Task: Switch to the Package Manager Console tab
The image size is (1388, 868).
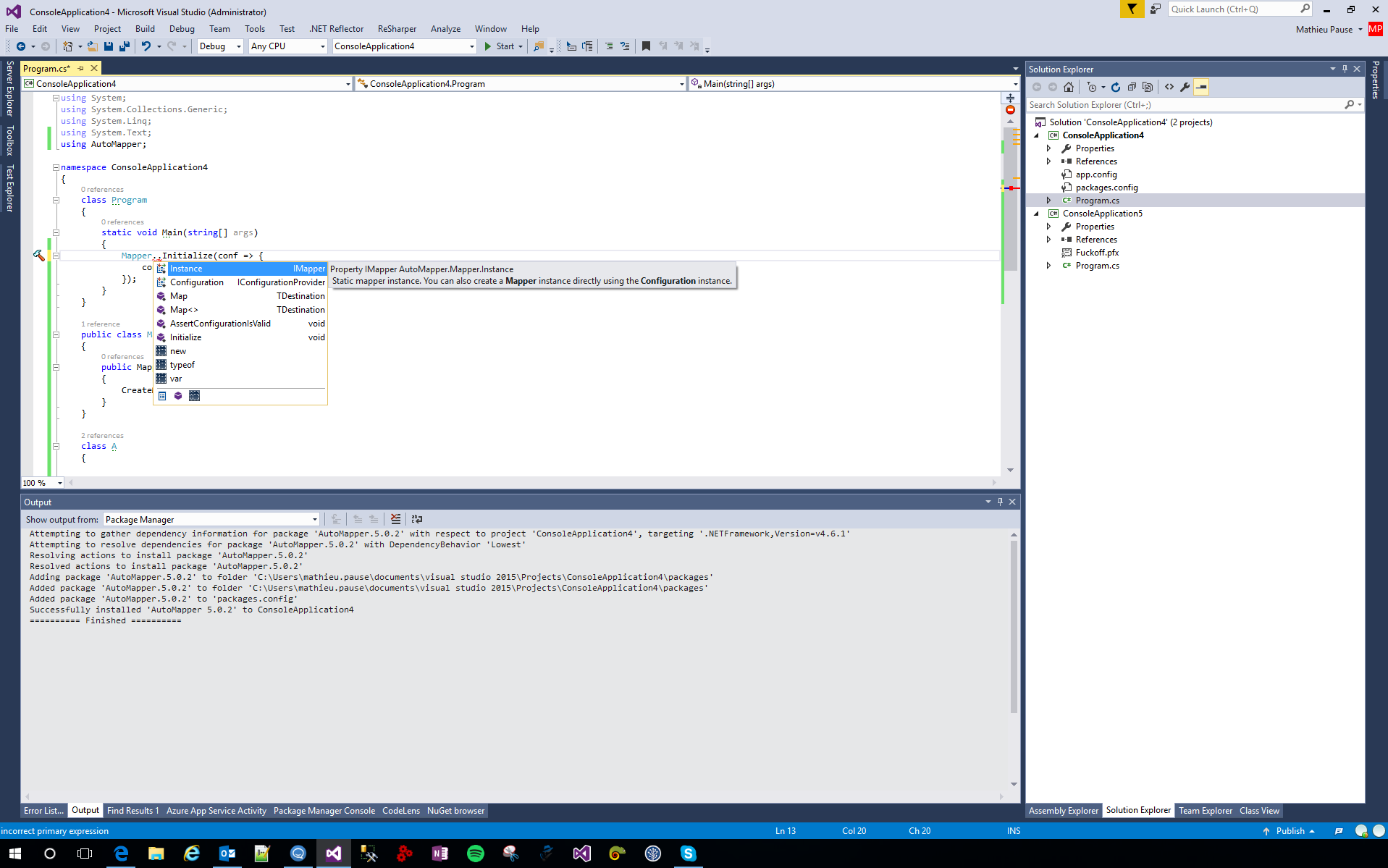Action: coord(324,811)
